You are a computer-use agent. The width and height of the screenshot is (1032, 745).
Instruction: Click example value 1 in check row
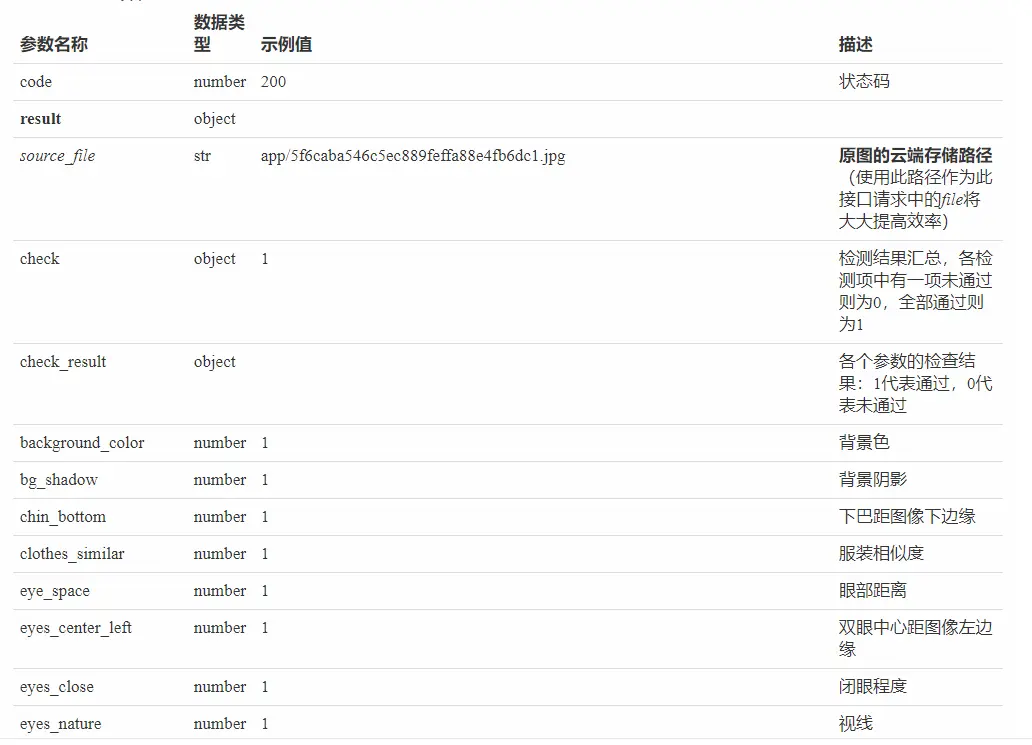pos(265,259)
